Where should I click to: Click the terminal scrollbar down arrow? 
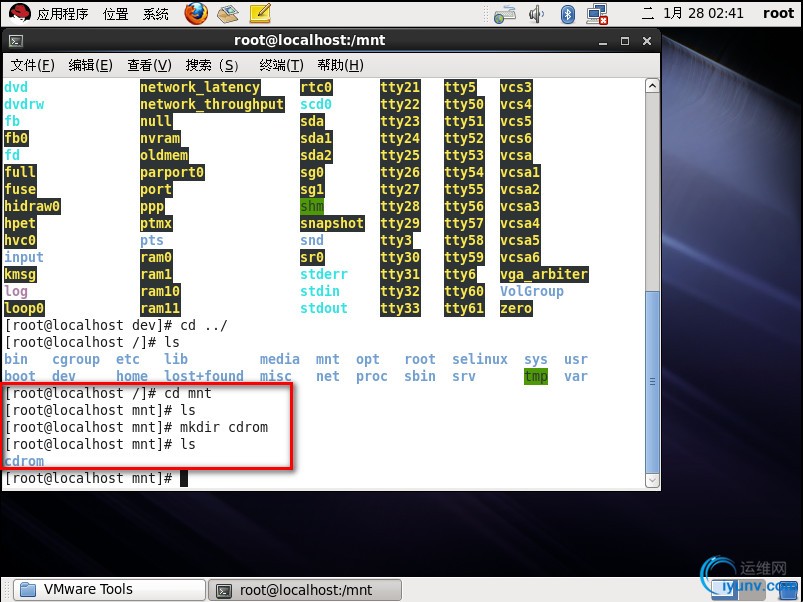point(652,480)
